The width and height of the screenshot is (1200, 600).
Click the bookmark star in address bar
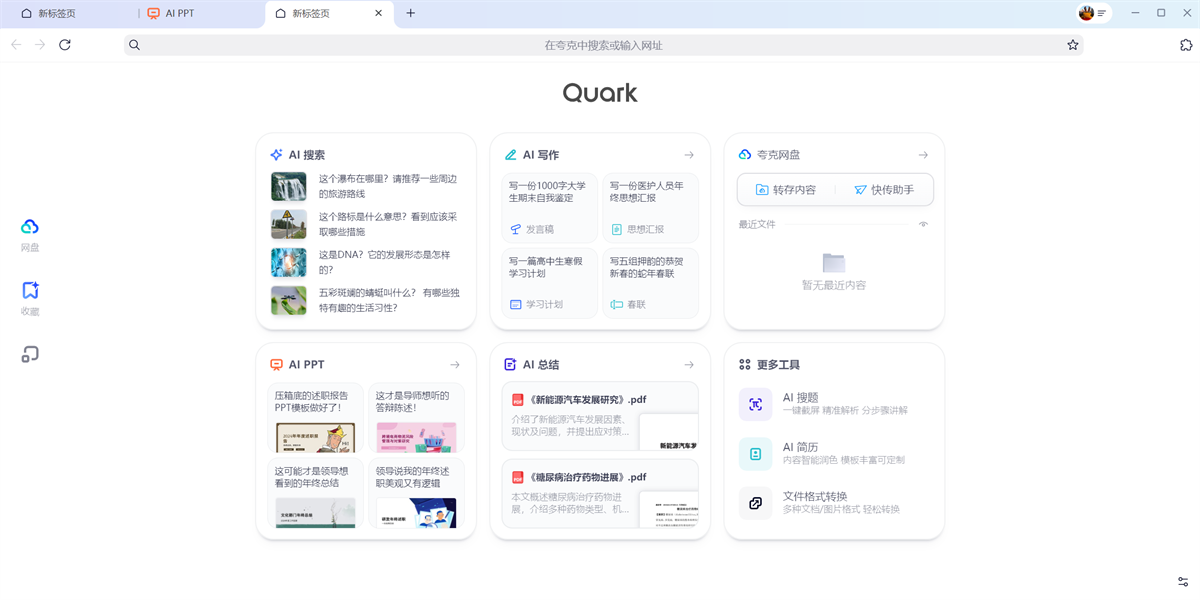click(1073, 45)
